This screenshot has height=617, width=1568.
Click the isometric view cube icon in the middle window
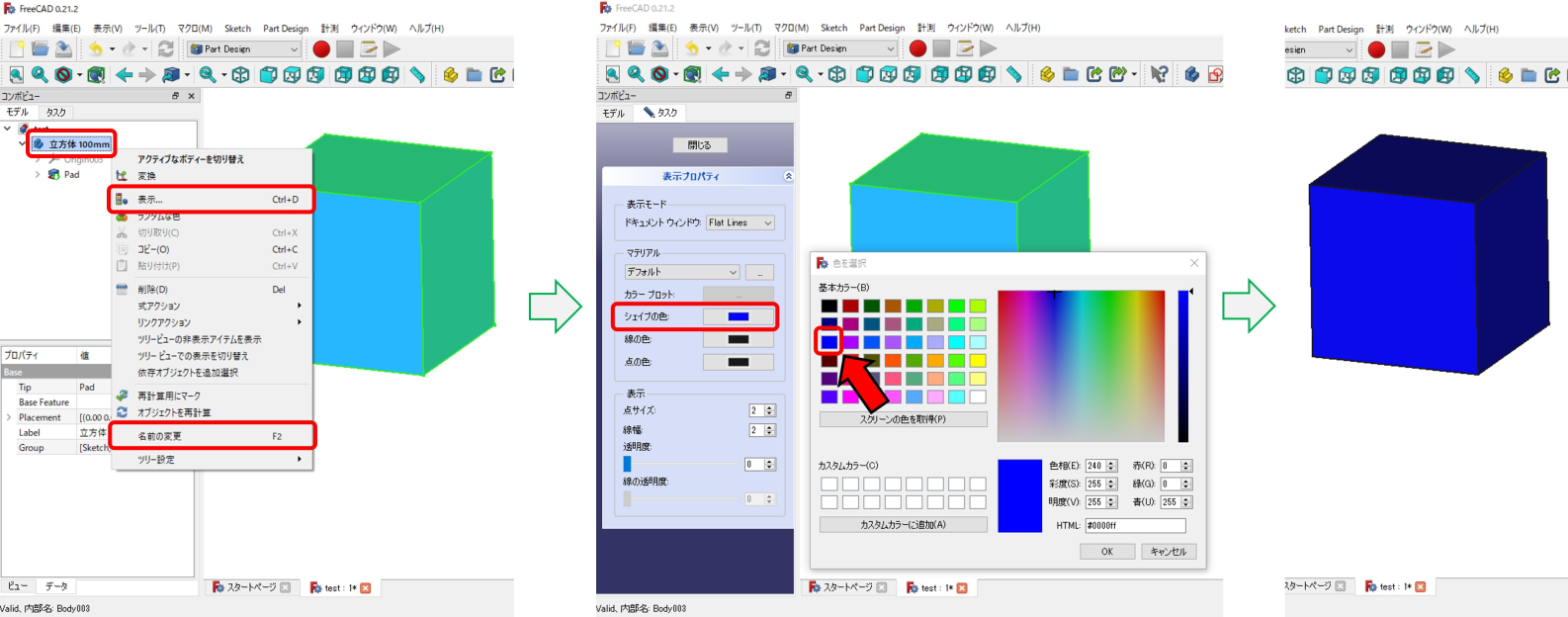tap(837, 74)
